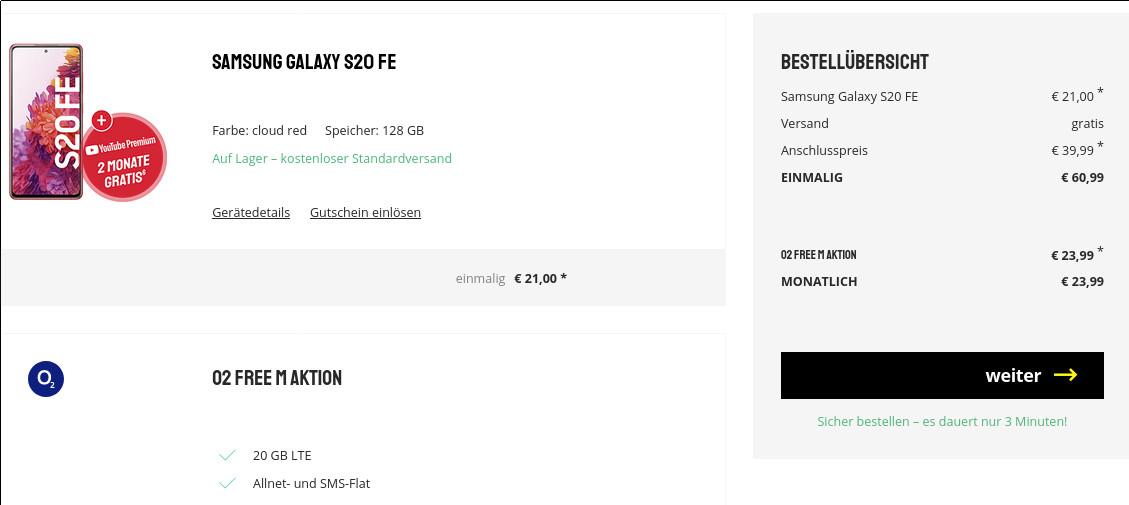1129x505 pixels.
Task: Click the Sicher bestellen green text
Action: coord(942,421)
